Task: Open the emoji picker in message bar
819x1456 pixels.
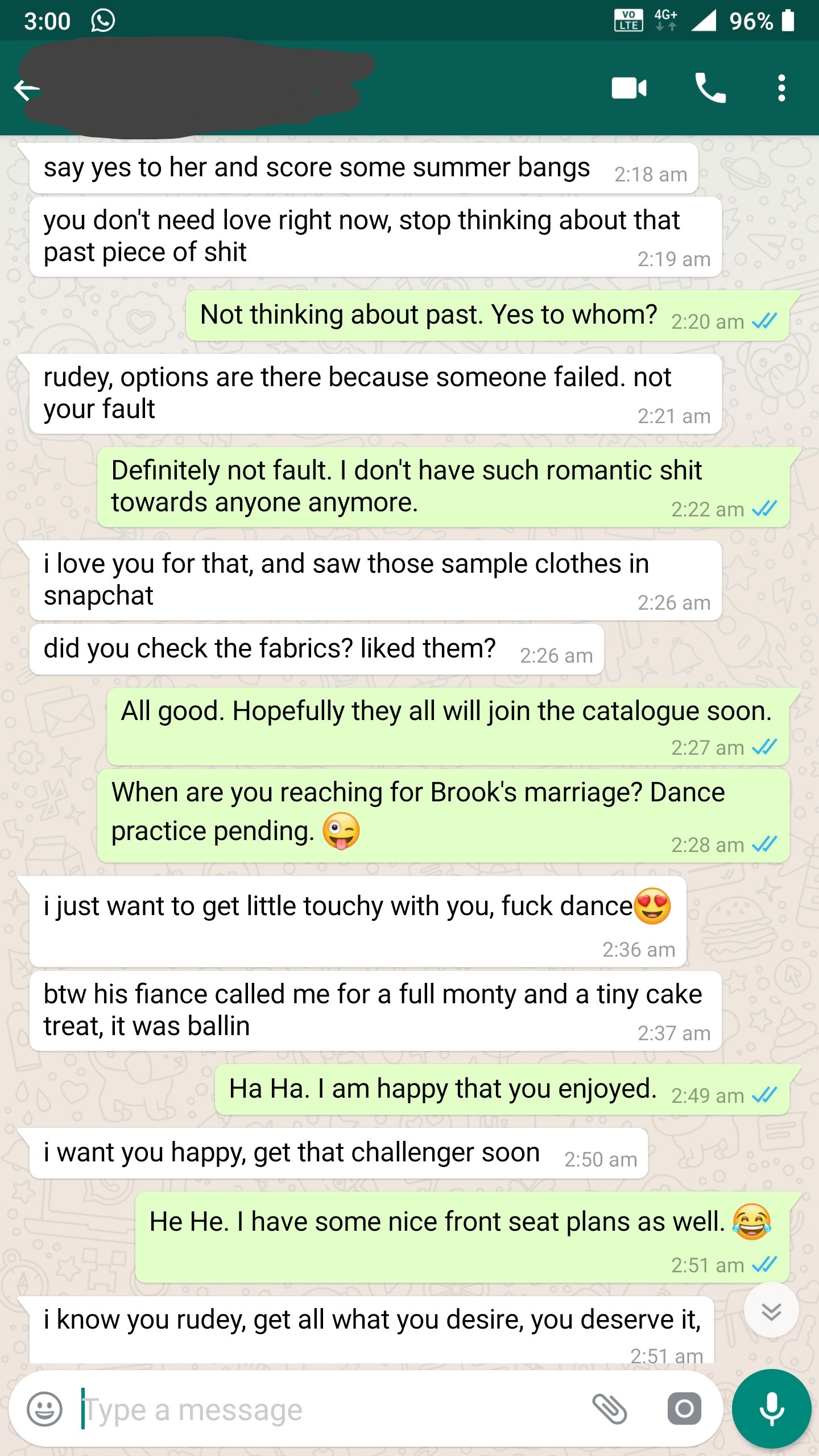Action: click(44, 1409)
